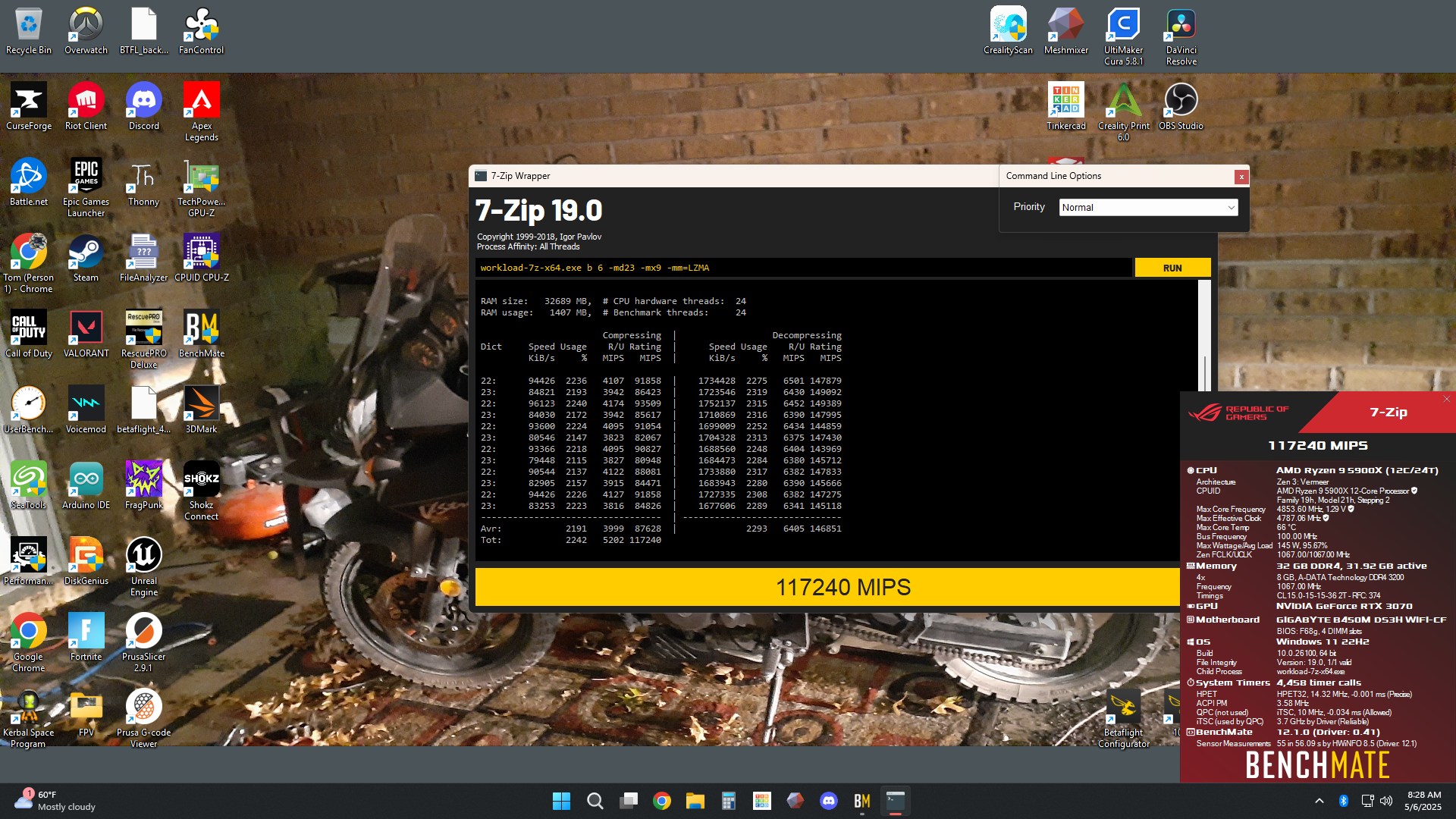Launch the Fortnite desktop shortcut
Image resolution: width=1456 pixels, height=819 pixels.
86,638
